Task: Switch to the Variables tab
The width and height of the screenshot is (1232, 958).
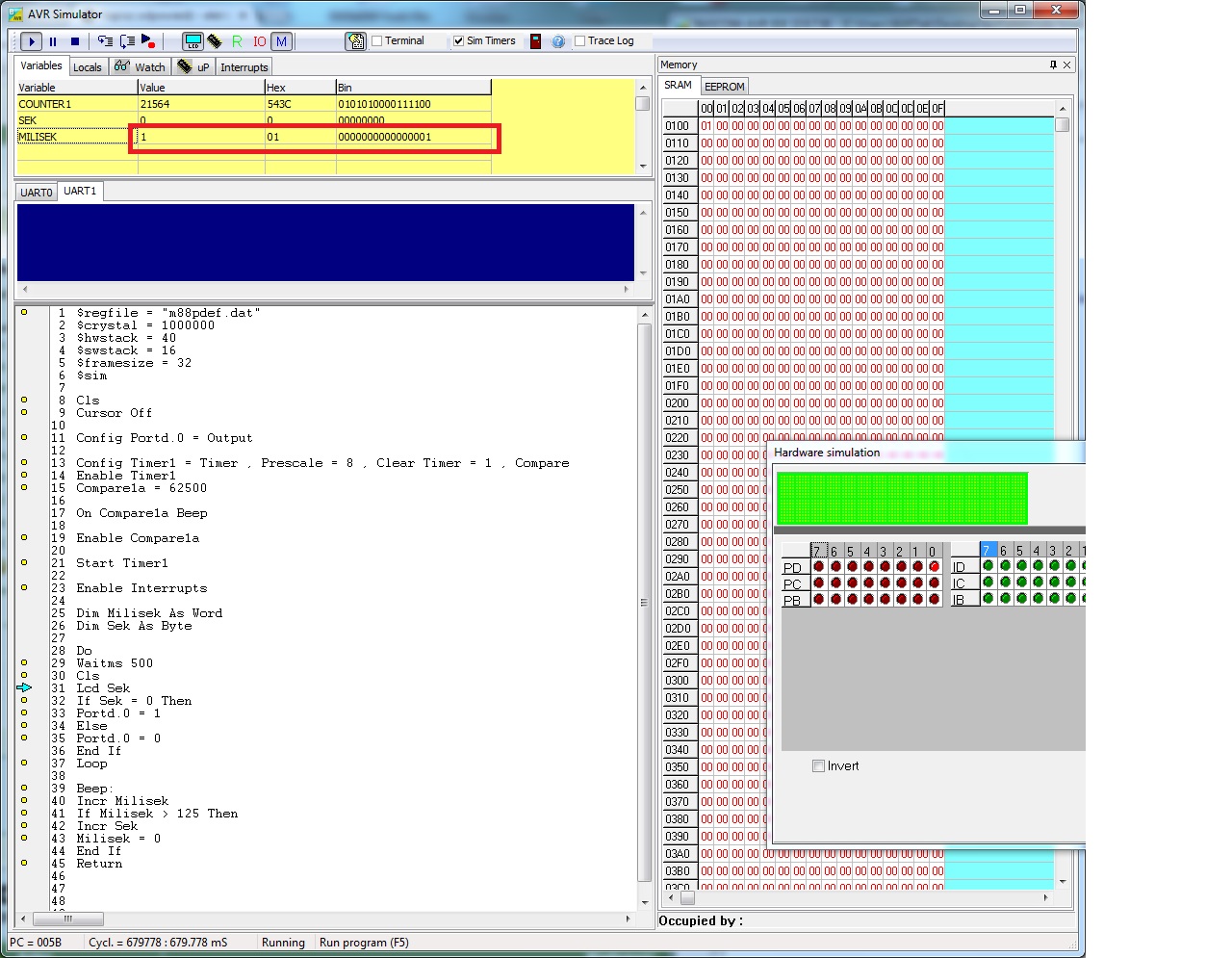Action: [x=41, y=65]
